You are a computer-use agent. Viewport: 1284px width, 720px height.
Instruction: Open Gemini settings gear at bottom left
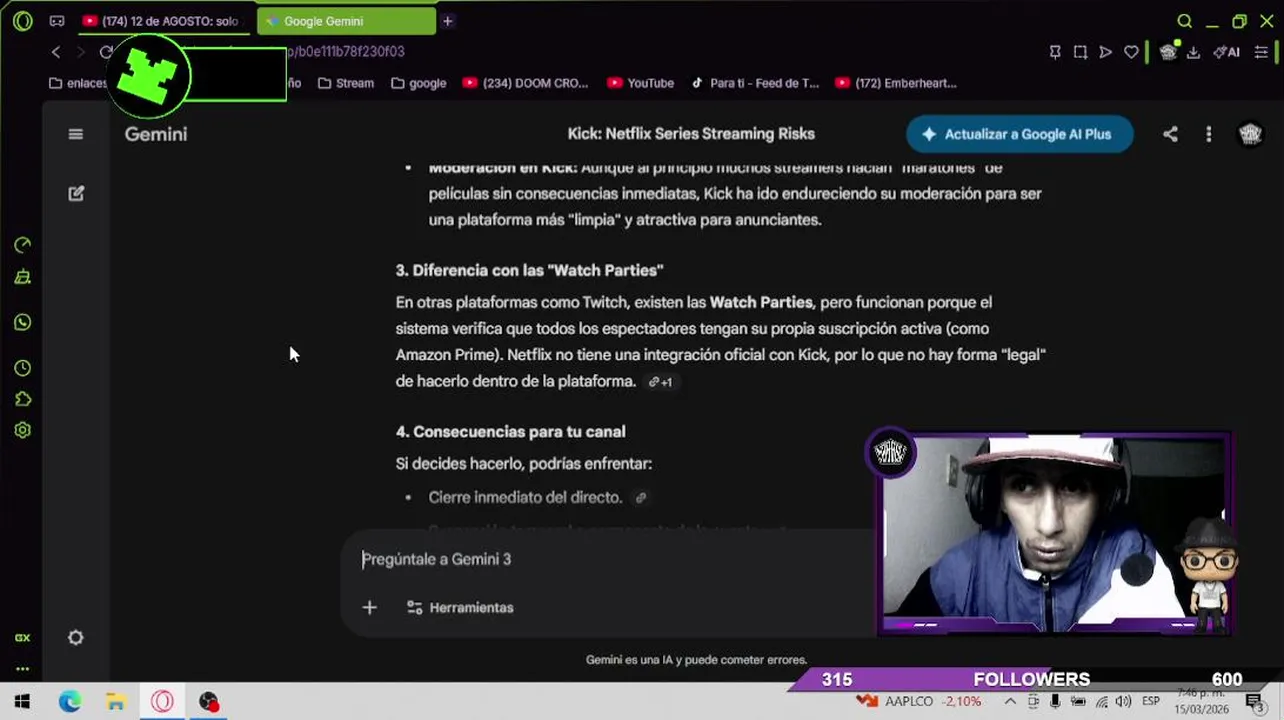(76, 638)
